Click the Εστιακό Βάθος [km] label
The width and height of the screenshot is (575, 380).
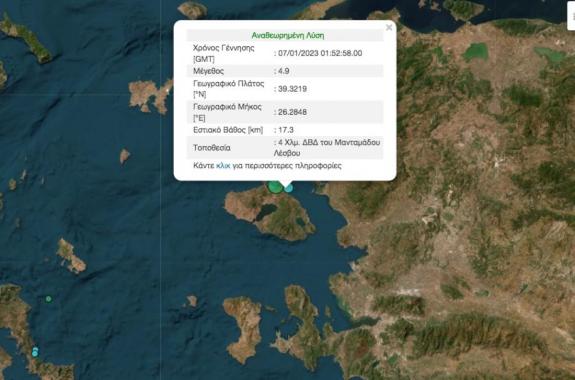pyautogui.click(x=228, y=130)
